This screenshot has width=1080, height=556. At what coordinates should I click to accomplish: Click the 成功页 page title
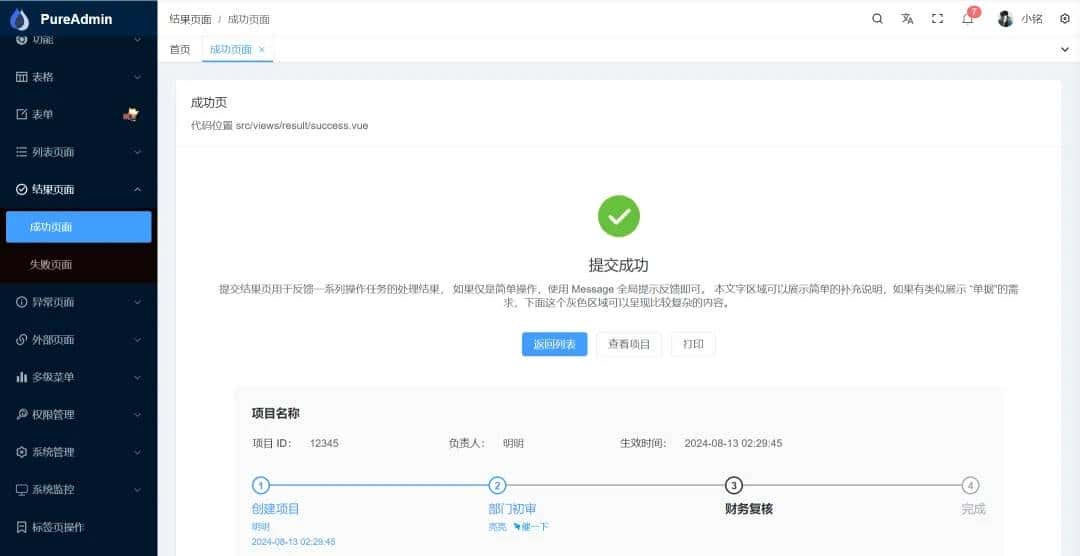tap(209, 103)
